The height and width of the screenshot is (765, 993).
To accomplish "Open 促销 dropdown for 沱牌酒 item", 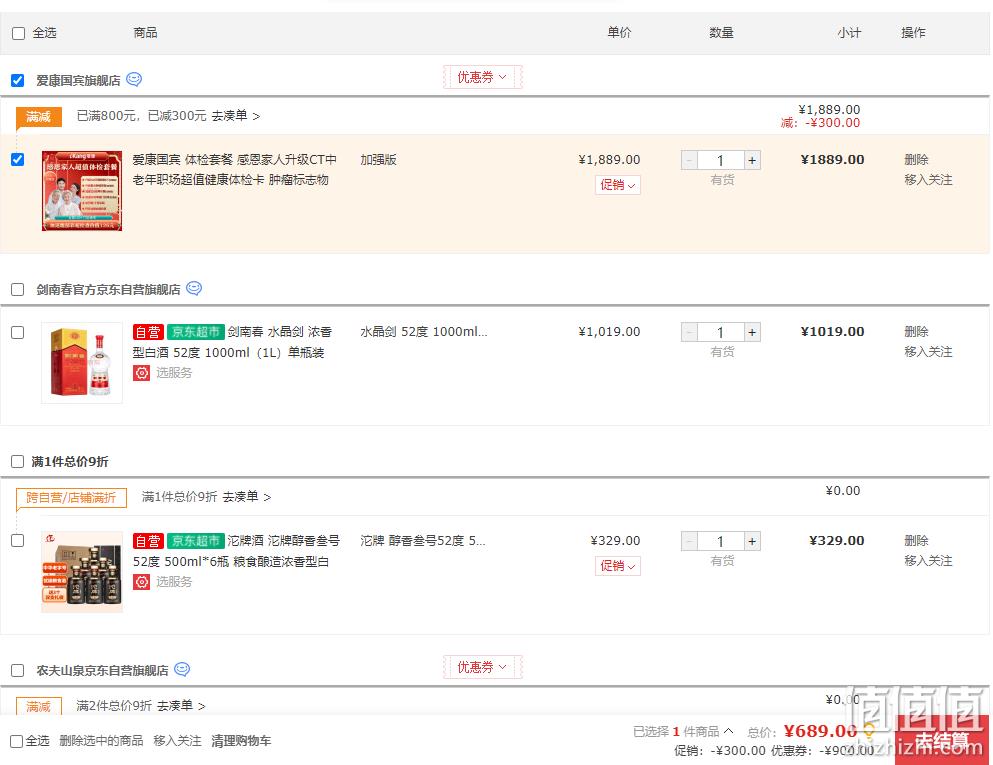I will (x=617, y=566).
